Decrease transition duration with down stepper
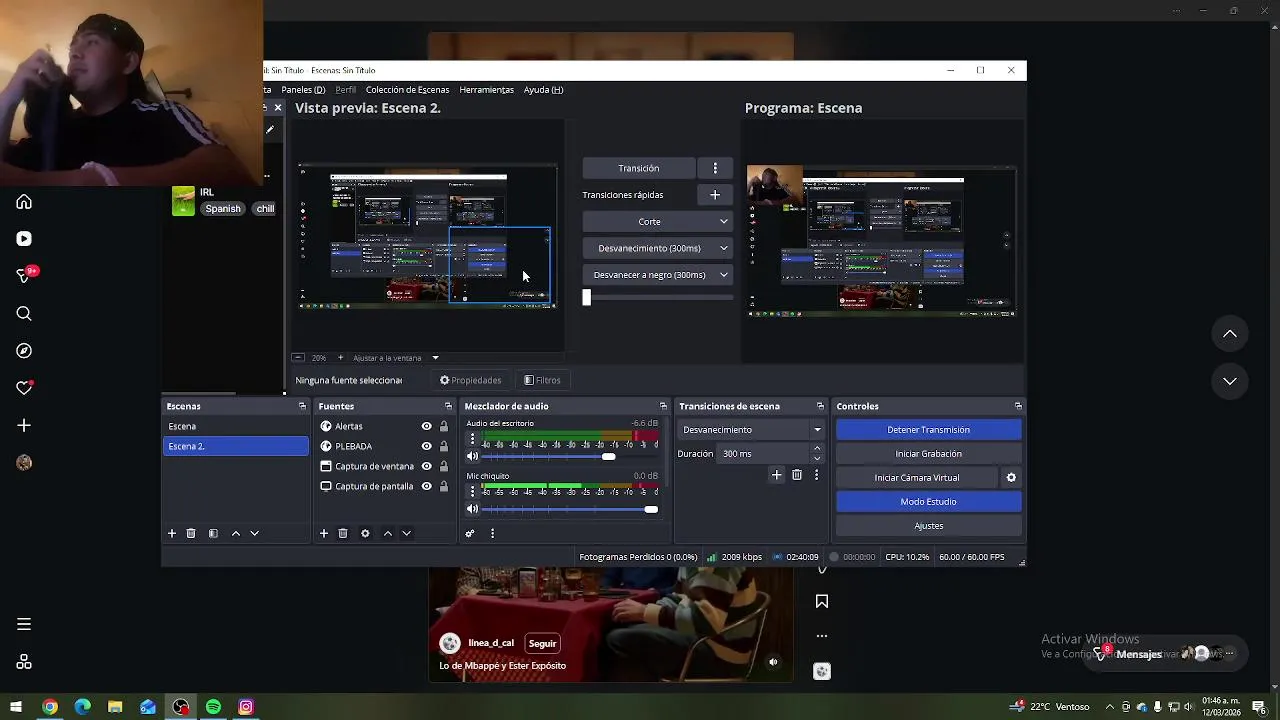This screenshot has height=720, width=1280. click(x=817, y=459)
